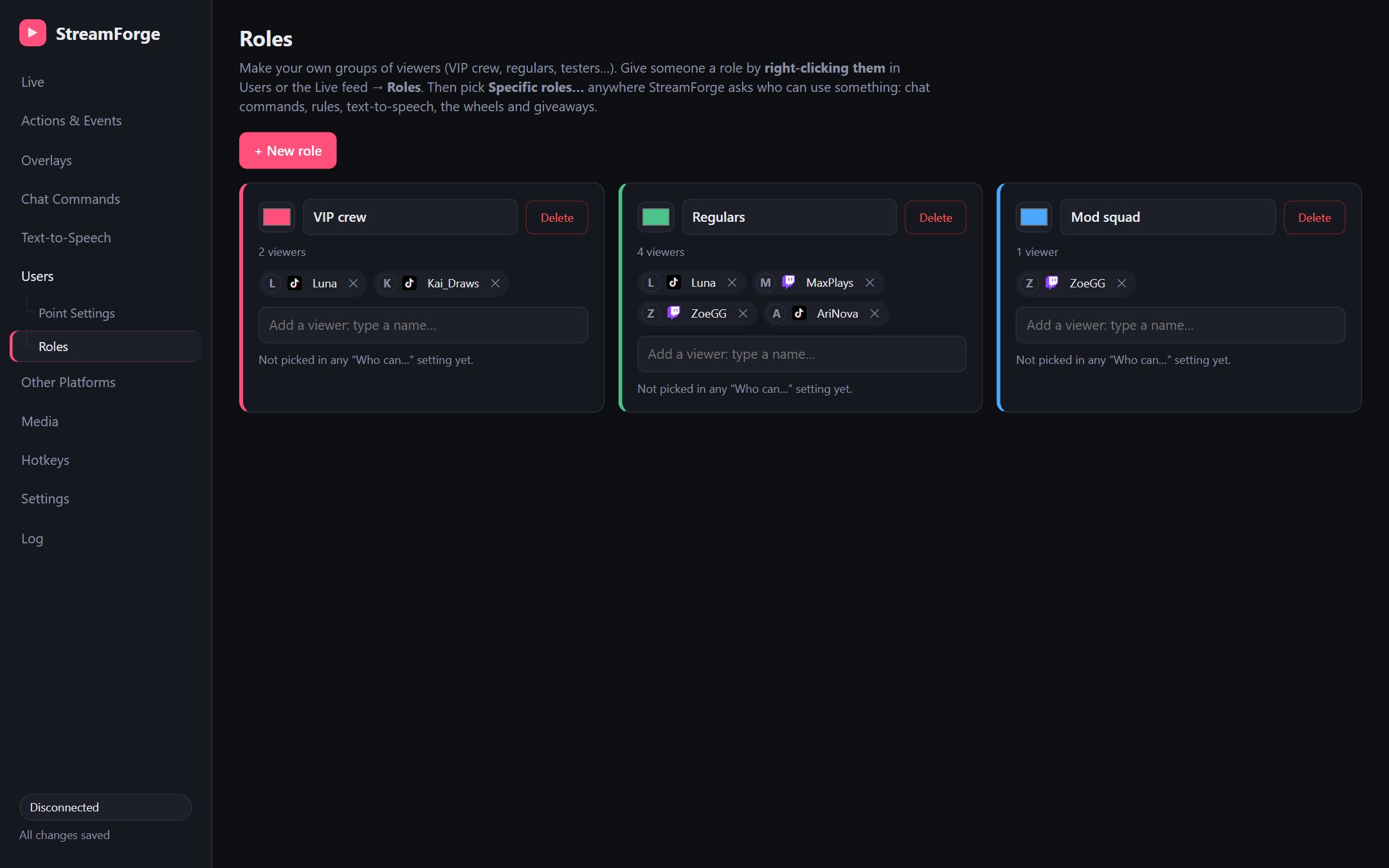Select the Roles sub-item
The height and width of the screenshot is (868, 1389).
tap(105, 347)
